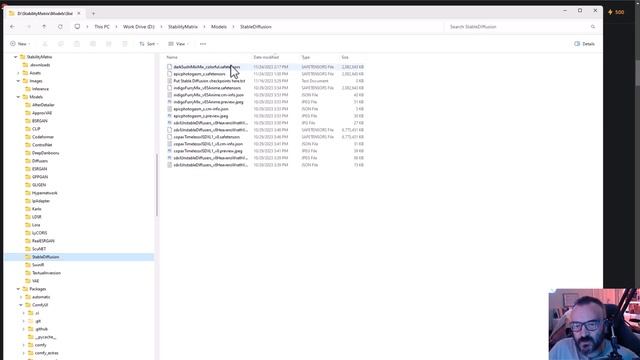640x360 pixels.
Task: Open the Lora folder in tree
Action: click(36, 225)
